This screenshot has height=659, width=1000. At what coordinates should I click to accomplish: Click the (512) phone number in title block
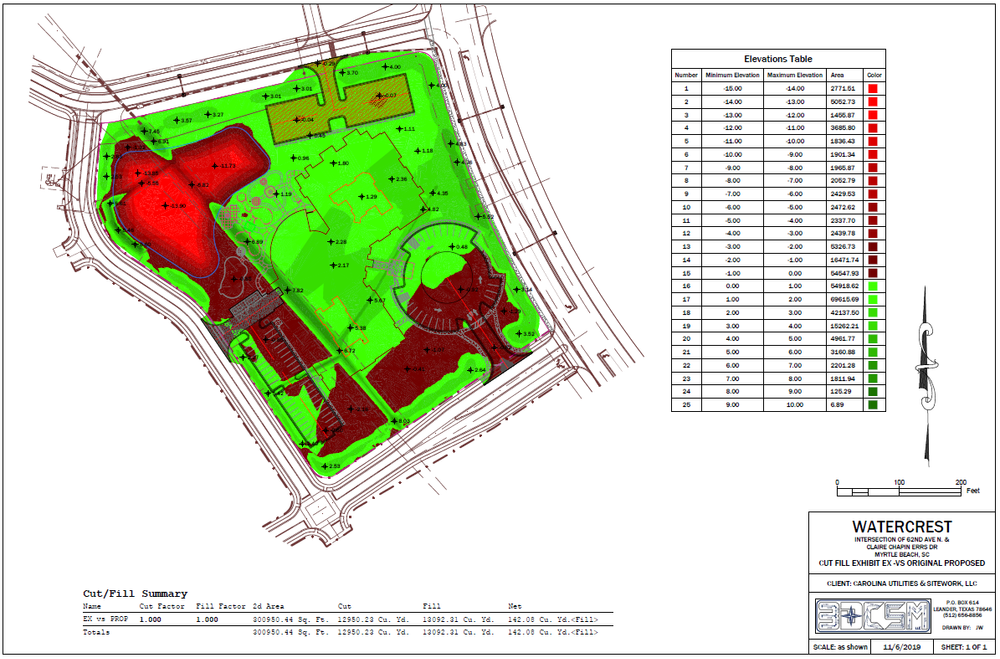point(962,615)
